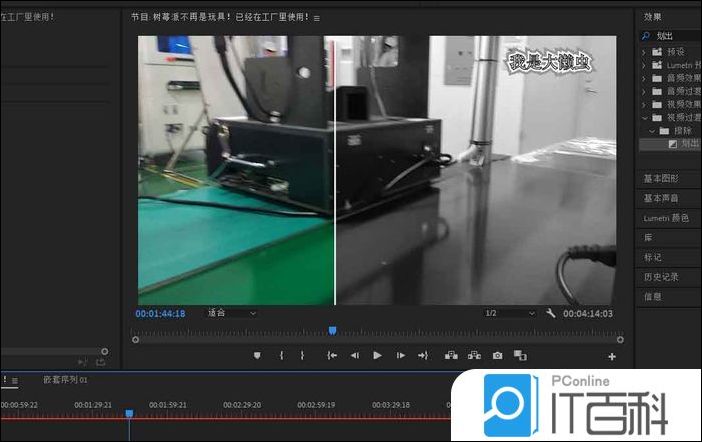Click the blue playhead on program scrubber
702x442 pixels.
[332, 331]
